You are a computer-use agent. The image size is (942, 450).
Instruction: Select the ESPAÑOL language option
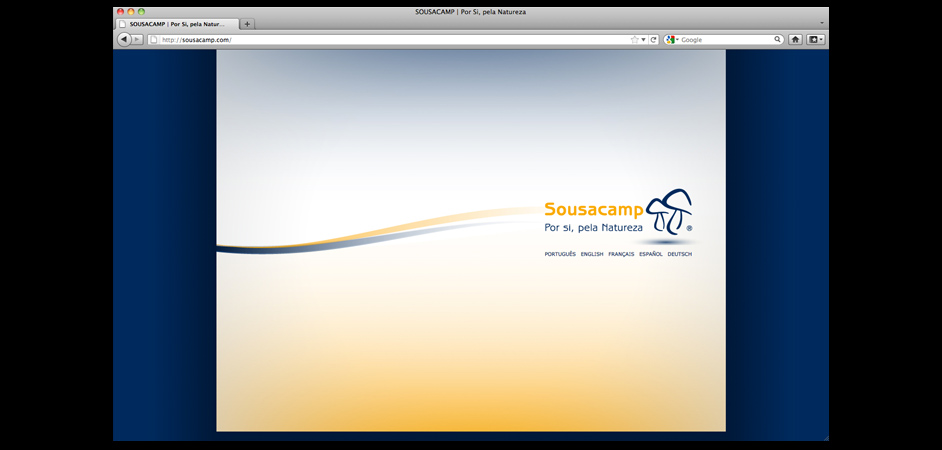point(651,254)
